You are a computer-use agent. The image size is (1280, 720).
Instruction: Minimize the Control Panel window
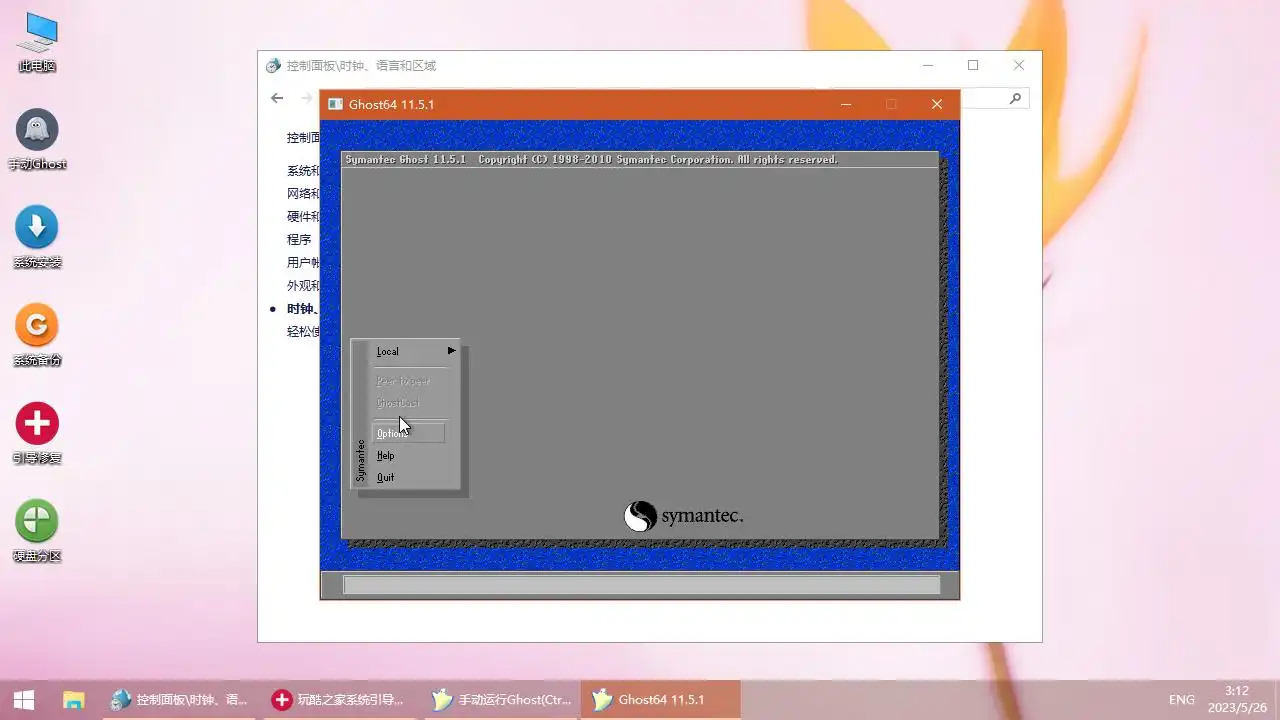pyautogui.click(x=928, y=65)
